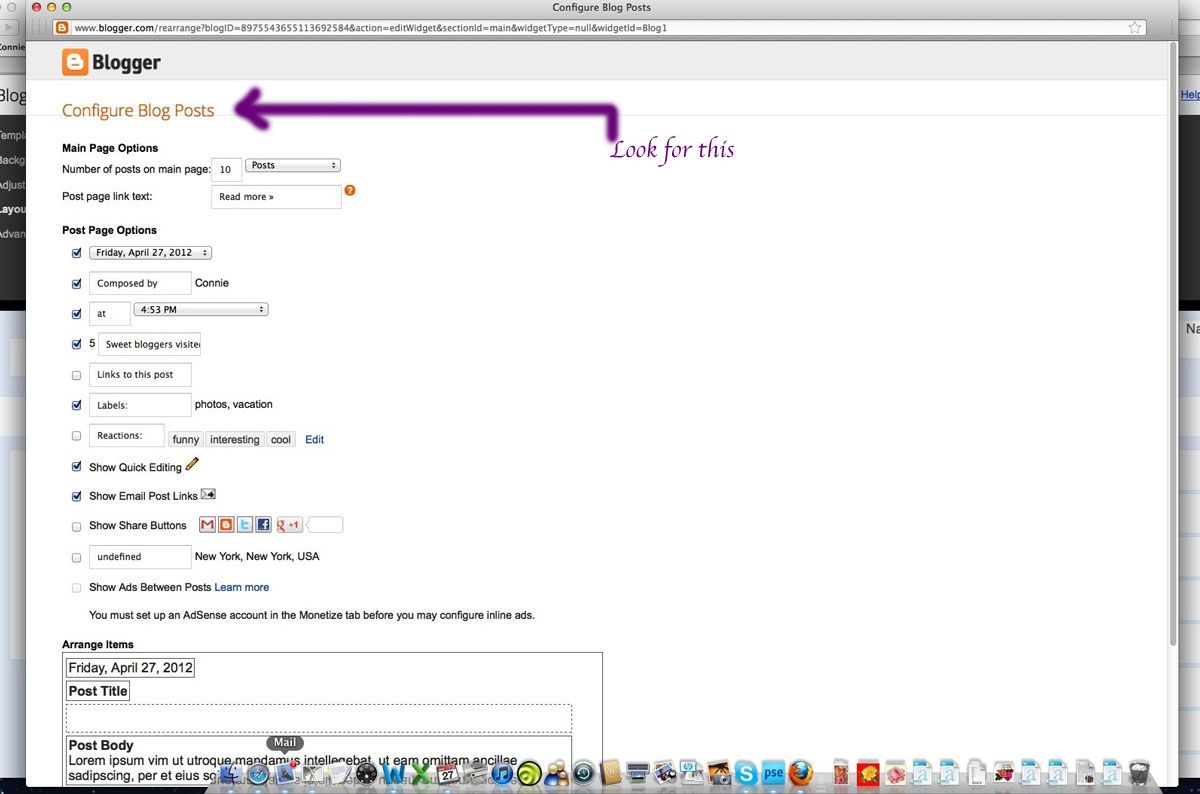The height and width of the screenshot is (794, 1200).
Task: Open iCal calendar from the Dock
Action: (448, 773)
